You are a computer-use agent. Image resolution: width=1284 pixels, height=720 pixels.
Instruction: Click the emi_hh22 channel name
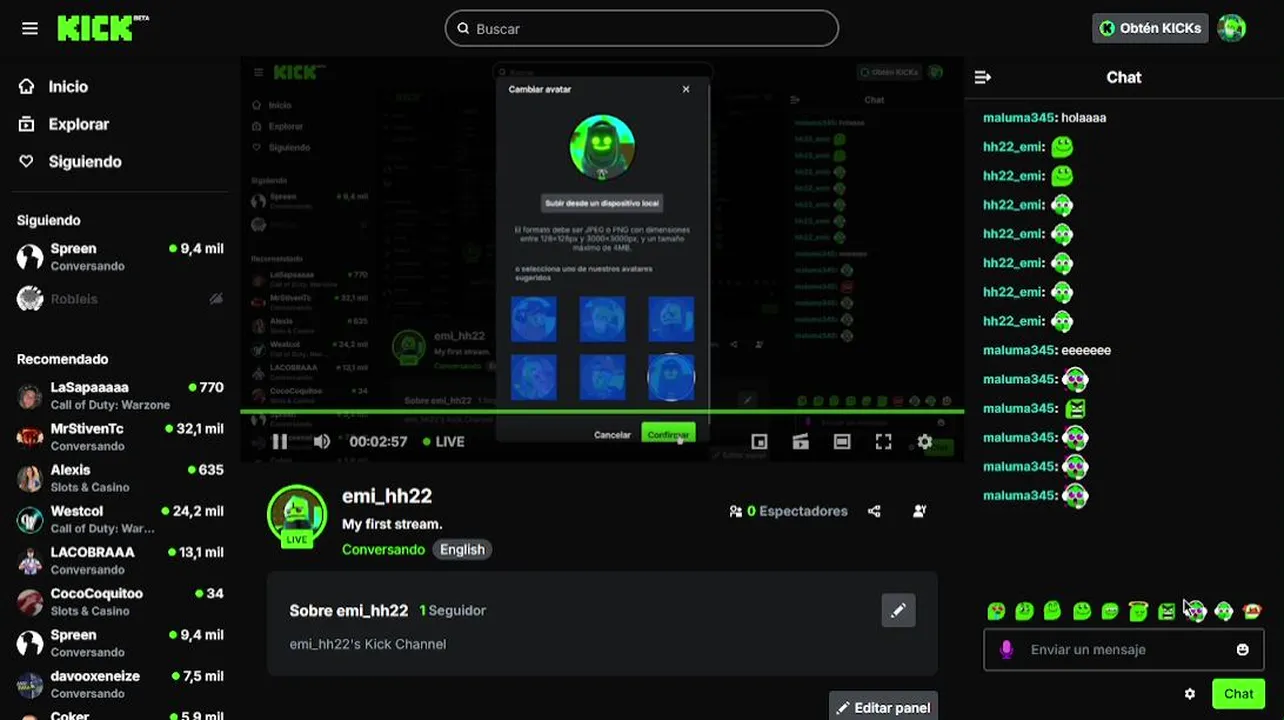coord(387,496)
